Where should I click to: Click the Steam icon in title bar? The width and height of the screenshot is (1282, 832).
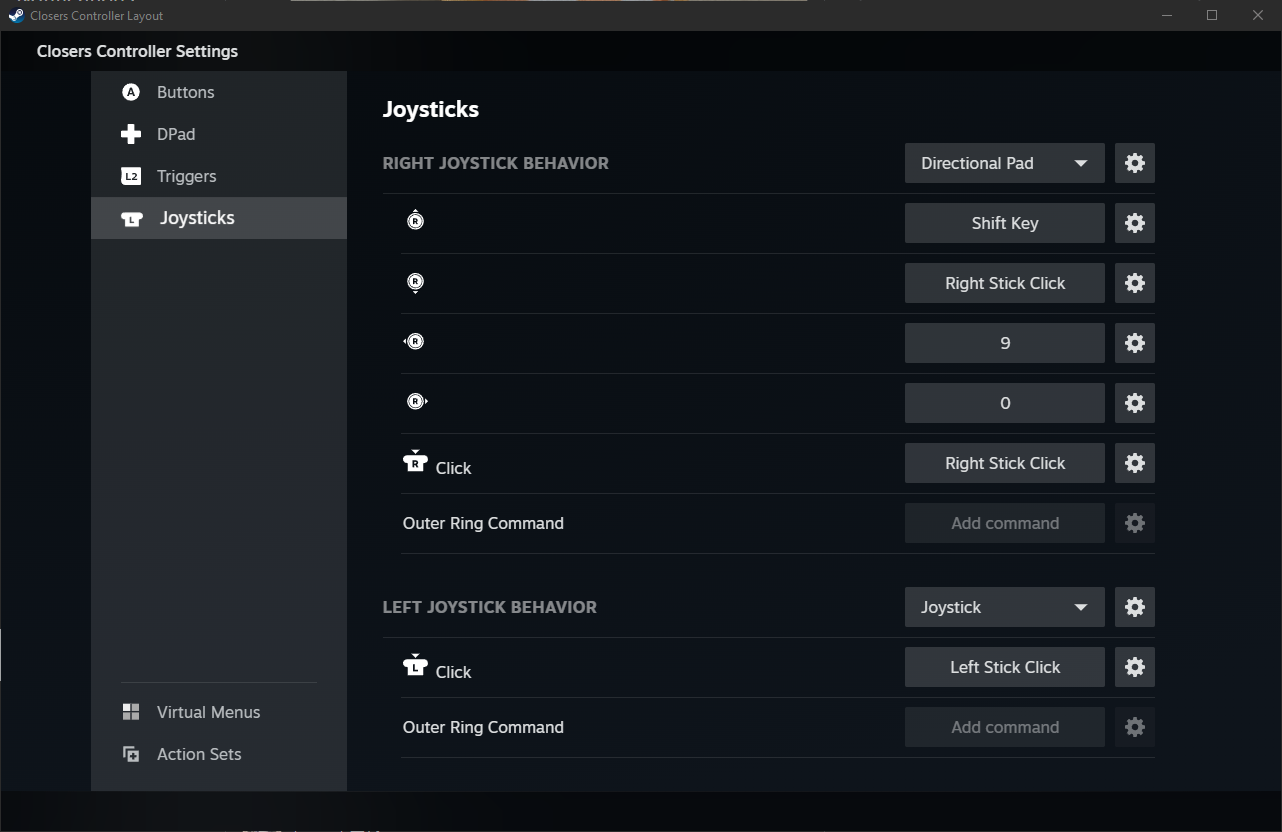coord(16,15)
